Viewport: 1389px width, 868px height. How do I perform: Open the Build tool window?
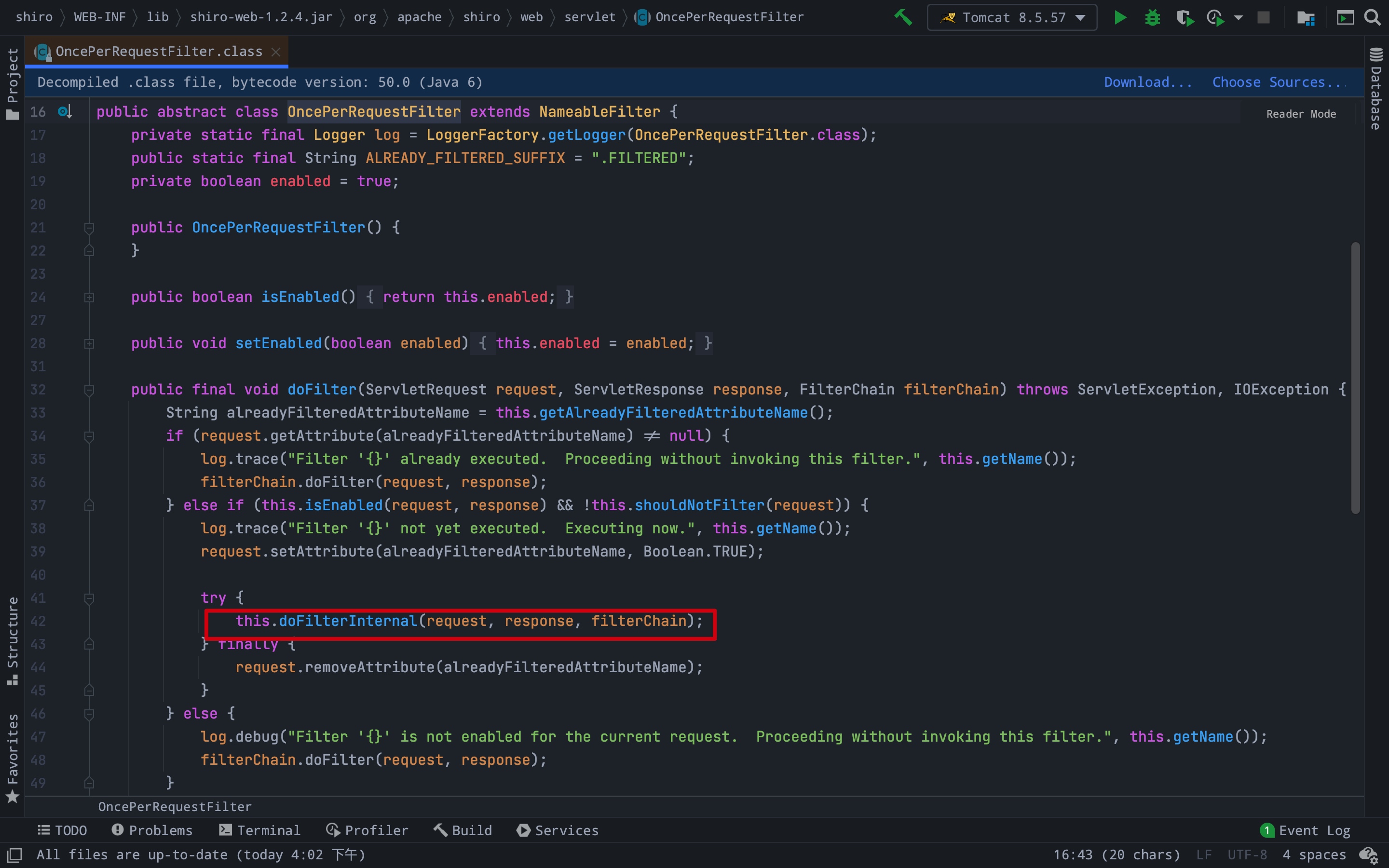(x=463, y=830)
